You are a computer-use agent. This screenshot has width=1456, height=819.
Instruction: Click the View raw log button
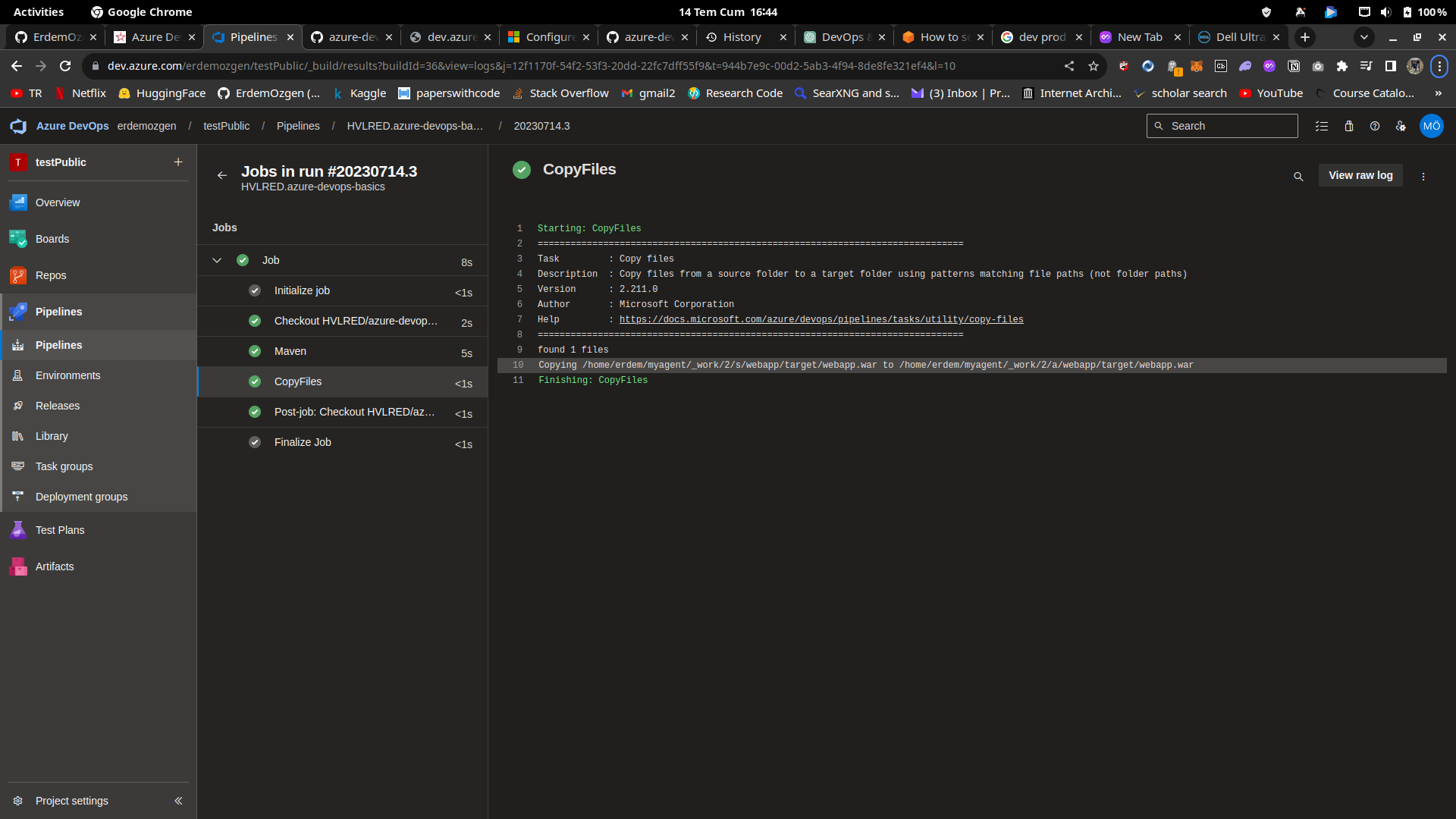(x=1360, y=175)
